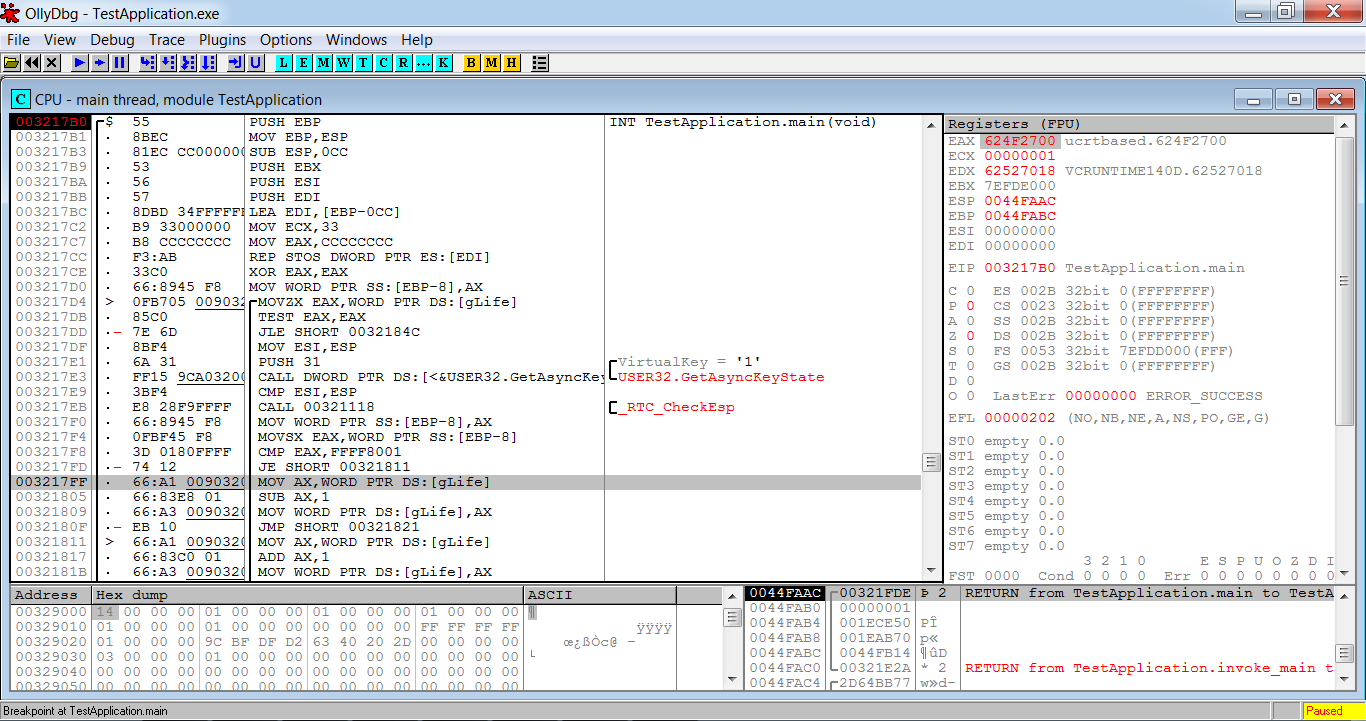This screenshot has width=1366, height=721.
Task: Open the Trace menu
Action: pos(167,40)
